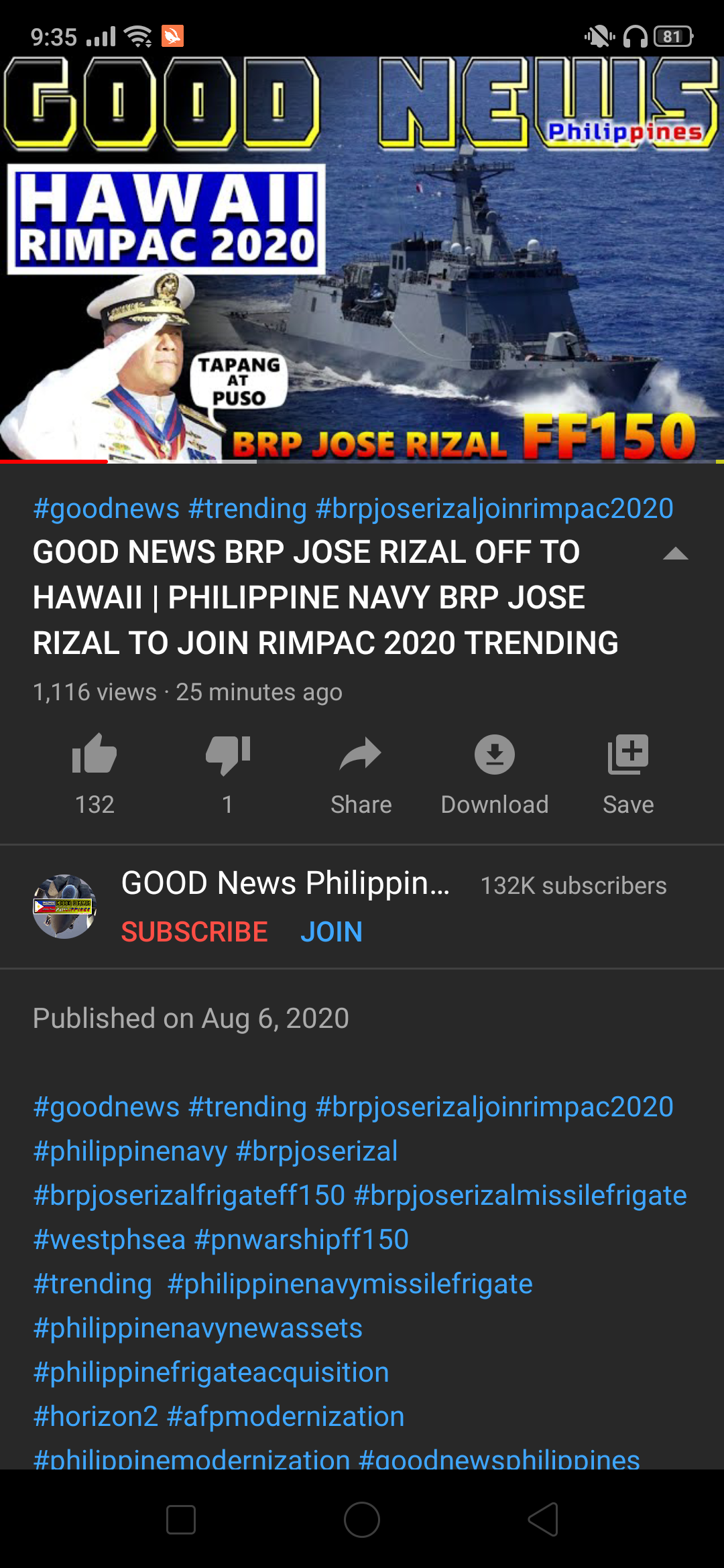This screenshot has height=1568, width=724.
Task: Click the JOIN membership button
Action: point(331,931)
